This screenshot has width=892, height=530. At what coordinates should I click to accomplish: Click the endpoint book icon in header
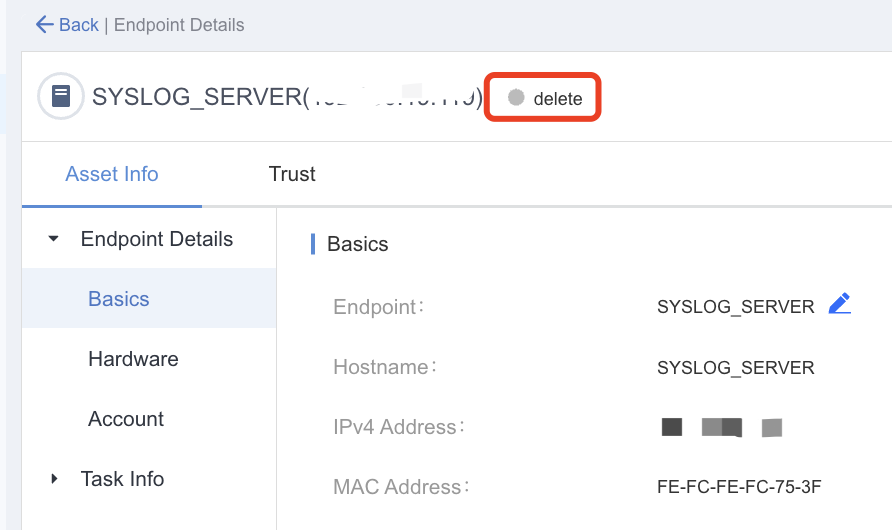[x=61, y=97]
